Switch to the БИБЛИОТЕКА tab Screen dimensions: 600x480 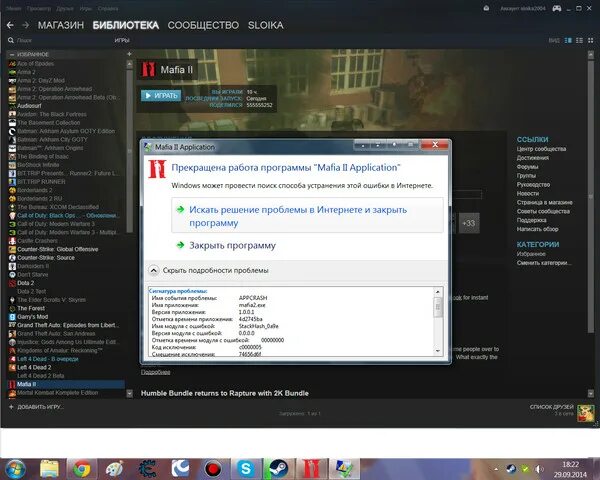click(126, 25)
